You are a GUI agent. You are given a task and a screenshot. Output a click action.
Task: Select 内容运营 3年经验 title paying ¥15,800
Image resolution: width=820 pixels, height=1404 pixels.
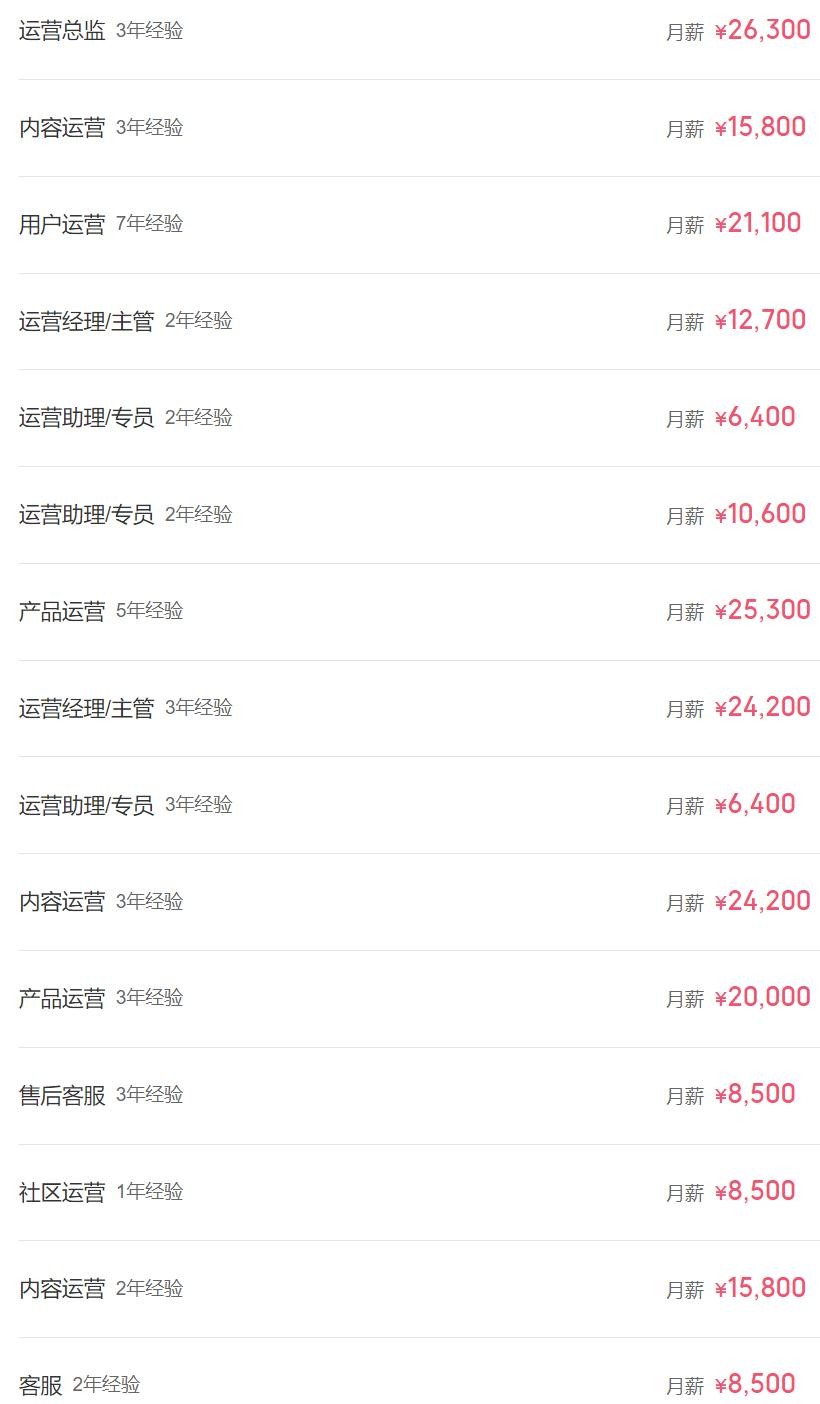point(62,128)
